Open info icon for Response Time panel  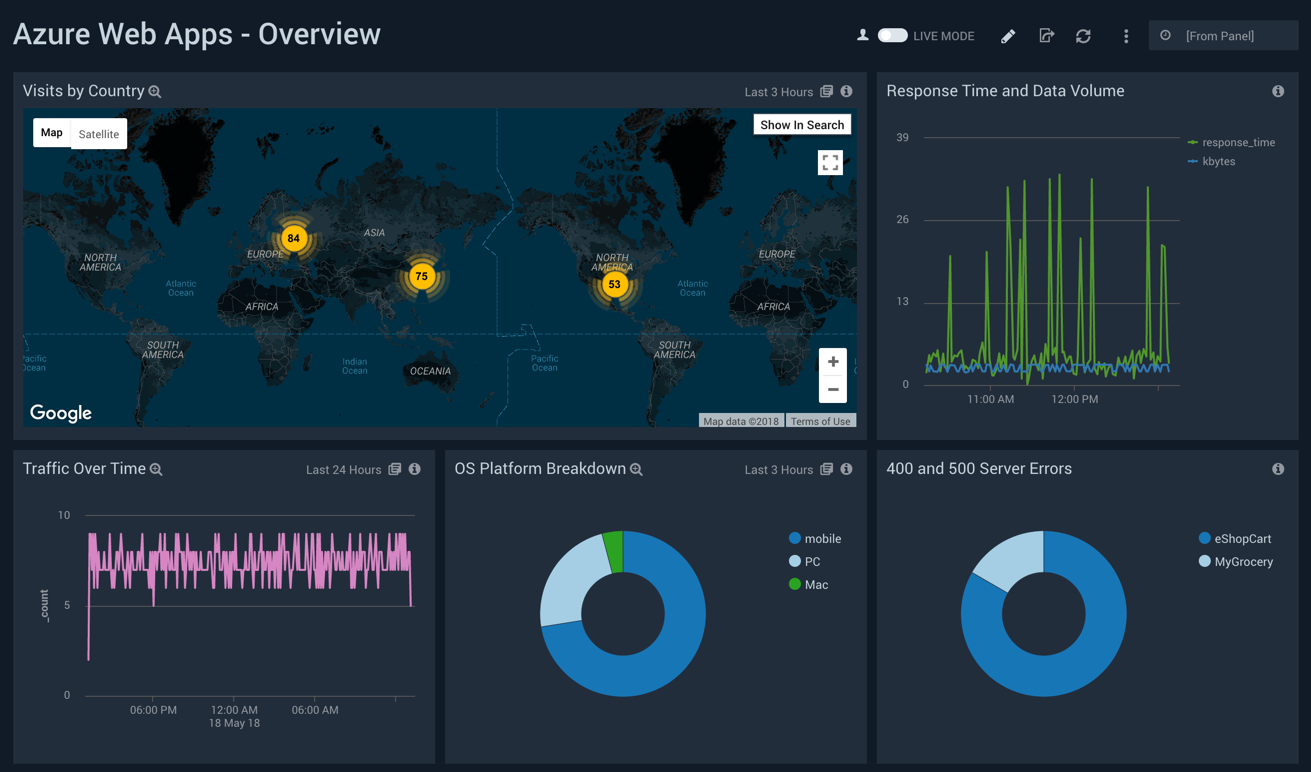coord(1278,91)
